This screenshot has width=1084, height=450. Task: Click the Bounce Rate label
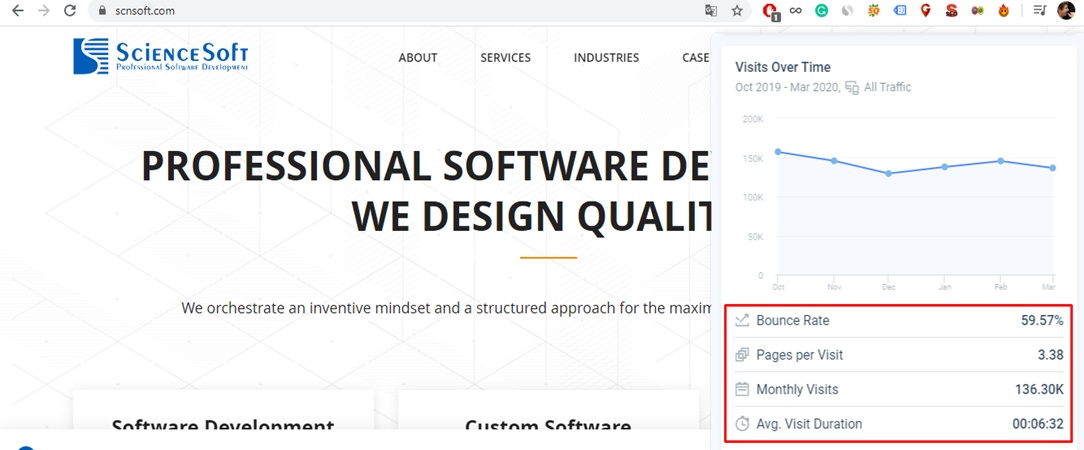[x=792, y=321]
